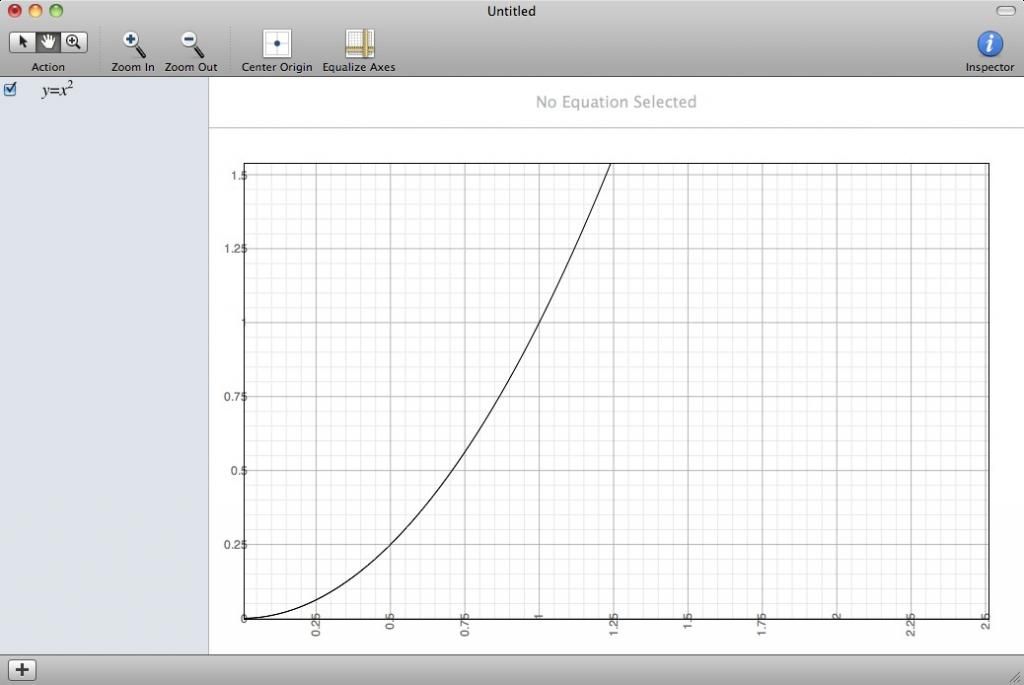This screenshot has width=1024, height=685.
Task: Close the window with the red button
Action: click(x=15, y=11)
